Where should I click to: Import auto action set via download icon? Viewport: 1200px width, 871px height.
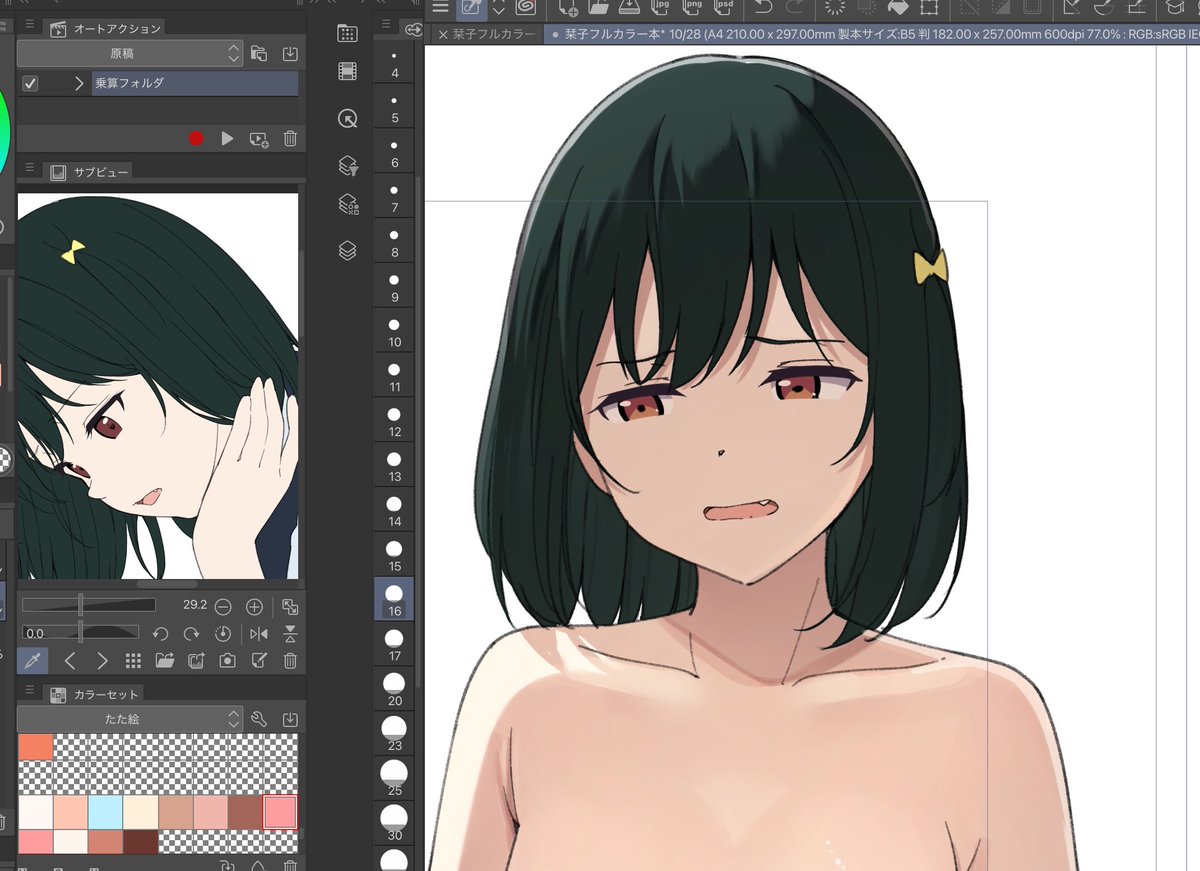click(x=290, y=53)
